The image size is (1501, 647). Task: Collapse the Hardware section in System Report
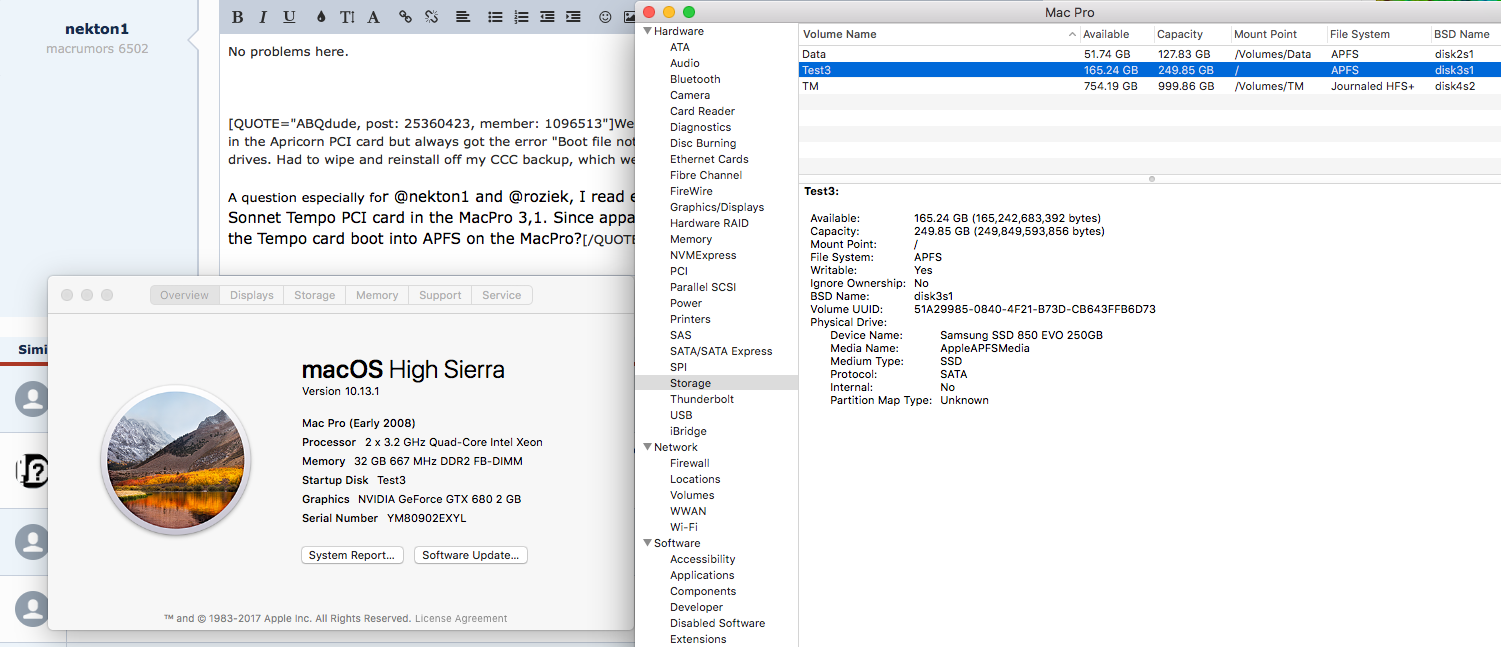646,31
